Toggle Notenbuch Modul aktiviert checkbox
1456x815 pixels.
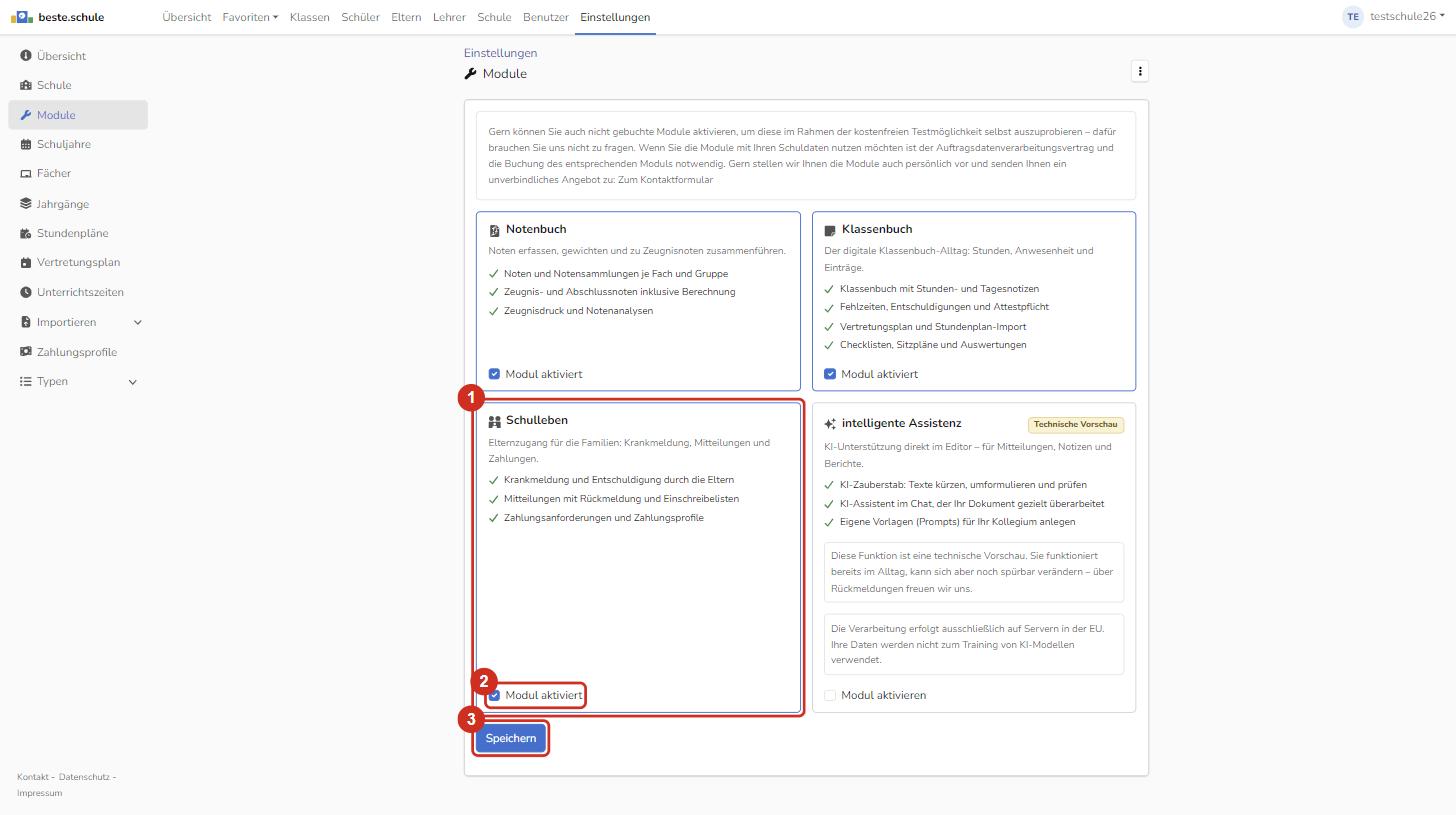point(494,374)
